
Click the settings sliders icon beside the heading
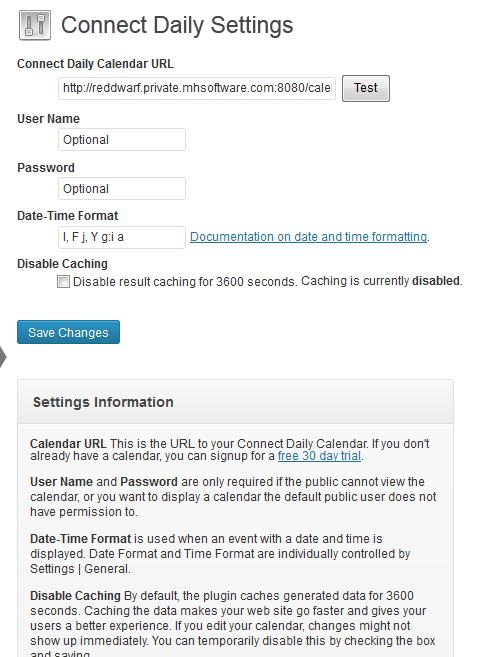click(35, 25)
